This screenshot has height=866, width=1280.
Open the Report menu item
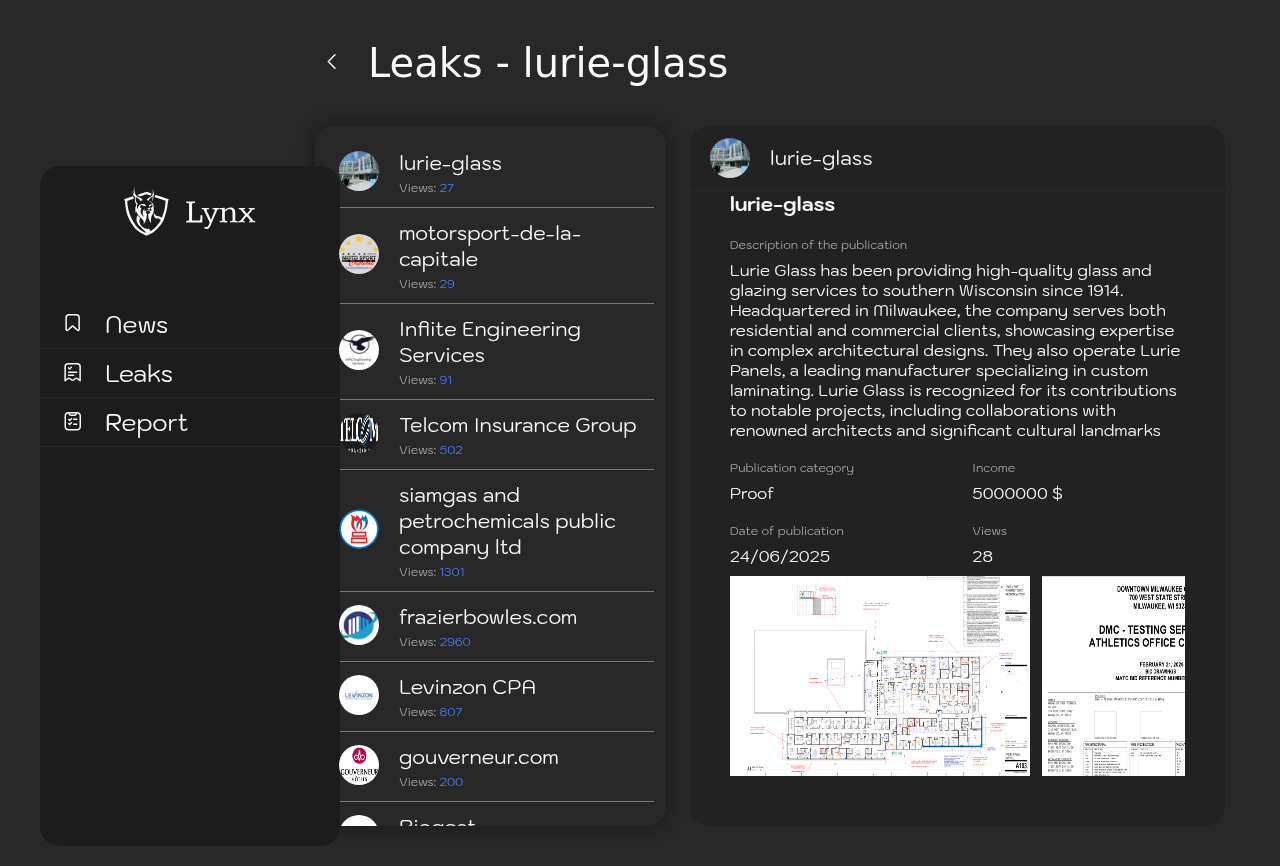tap(190, 422)
